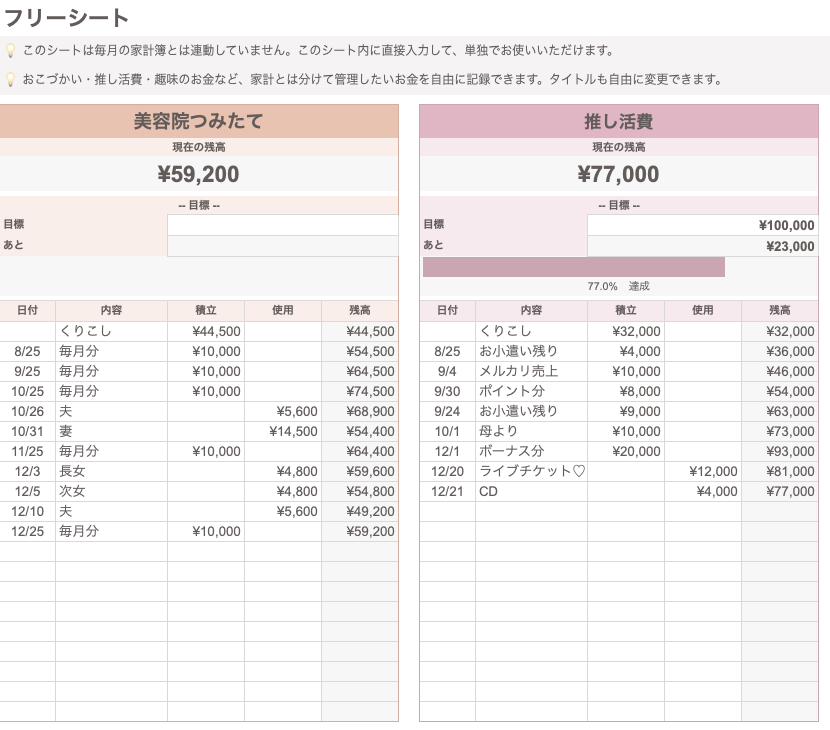Select the 10/31 date cell
The width and height of the screenshot is (830, 730).
28,431
